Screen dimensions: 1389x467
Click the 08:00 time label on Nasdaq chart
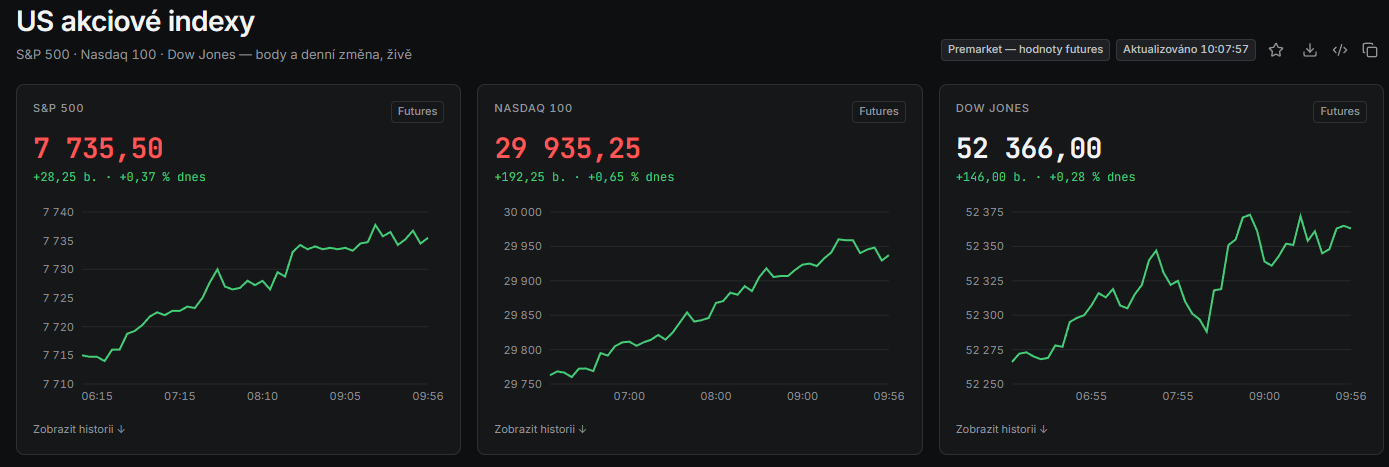point(716,396)
